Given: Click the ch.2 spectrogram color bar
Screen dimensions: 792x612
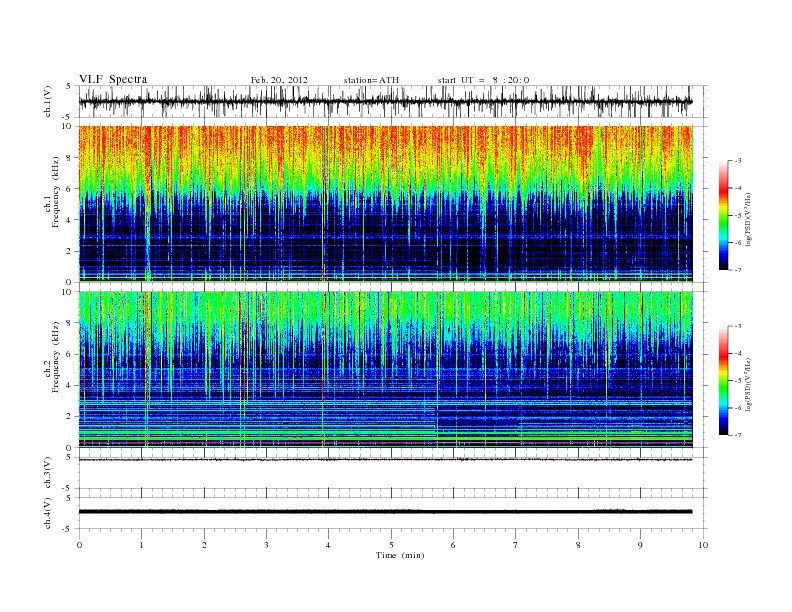Looking at the screenshot, I should point(723,381).
